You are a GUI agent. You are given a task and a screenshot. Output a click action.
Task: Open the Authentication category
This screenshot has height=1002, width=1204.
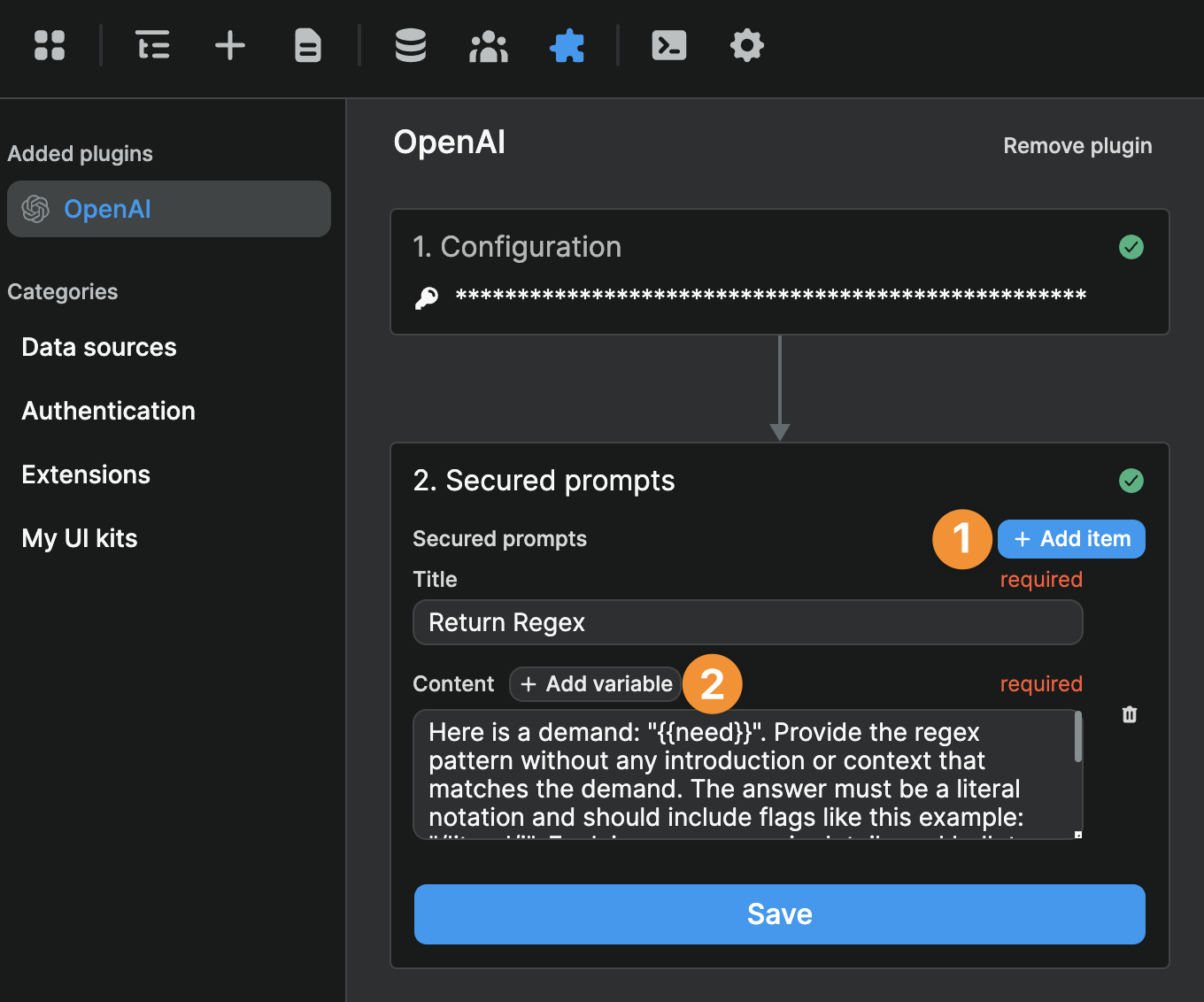(x=108, y=411)
